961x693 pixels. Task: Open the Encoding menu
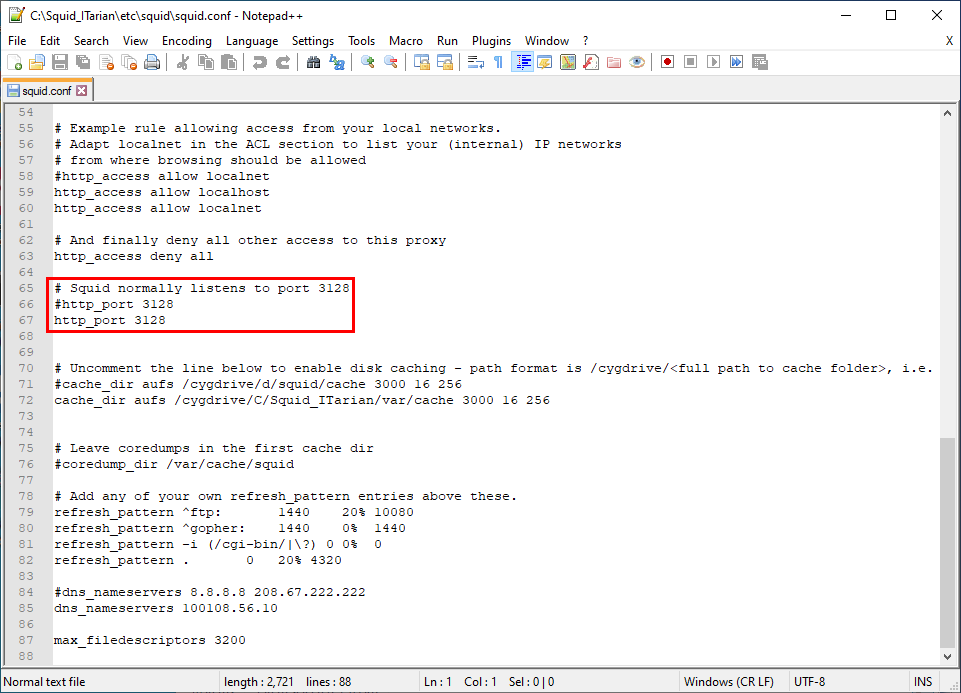[x=187, y=40]
